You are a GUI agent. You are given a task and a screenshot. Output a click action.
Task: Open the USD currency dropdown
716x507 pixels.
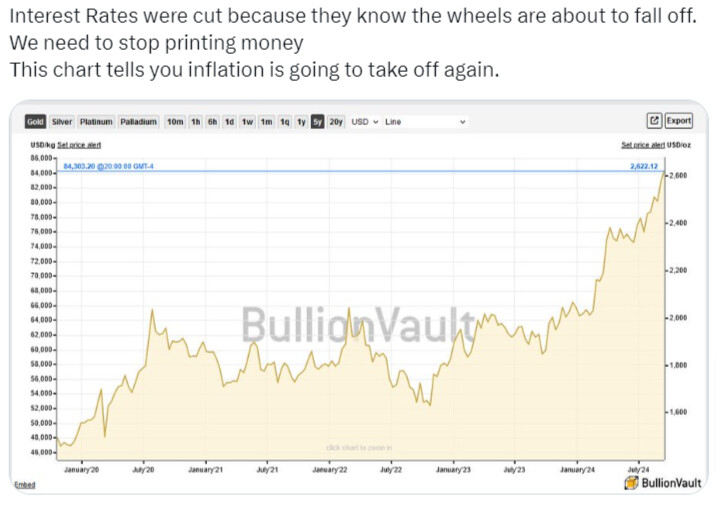(x=364, y=122)
